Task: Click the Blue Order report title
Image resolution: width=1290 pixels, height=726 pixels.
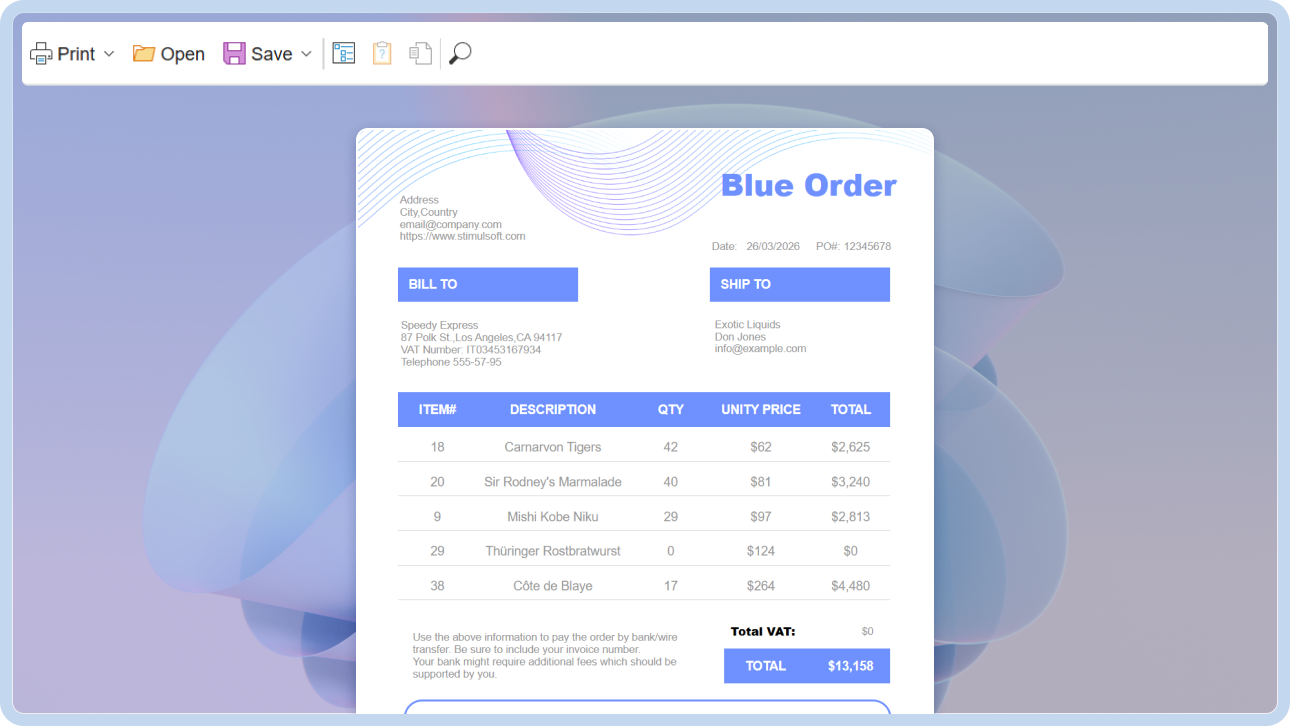Action: click(809, 184)
